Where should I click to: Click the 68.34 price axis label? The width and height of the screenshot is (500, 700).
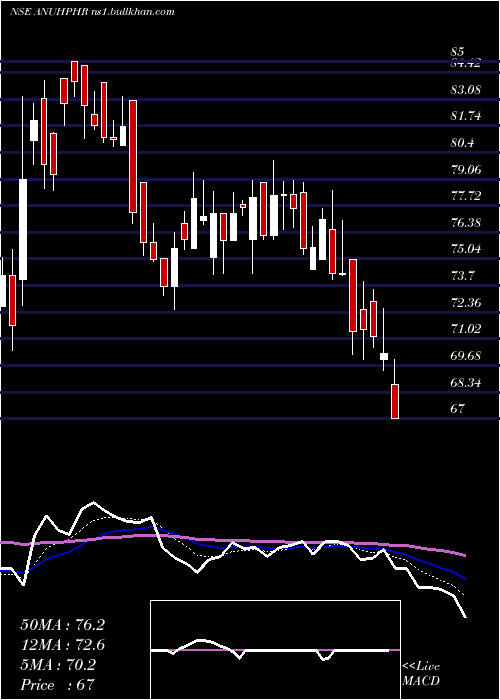[466, 382]
